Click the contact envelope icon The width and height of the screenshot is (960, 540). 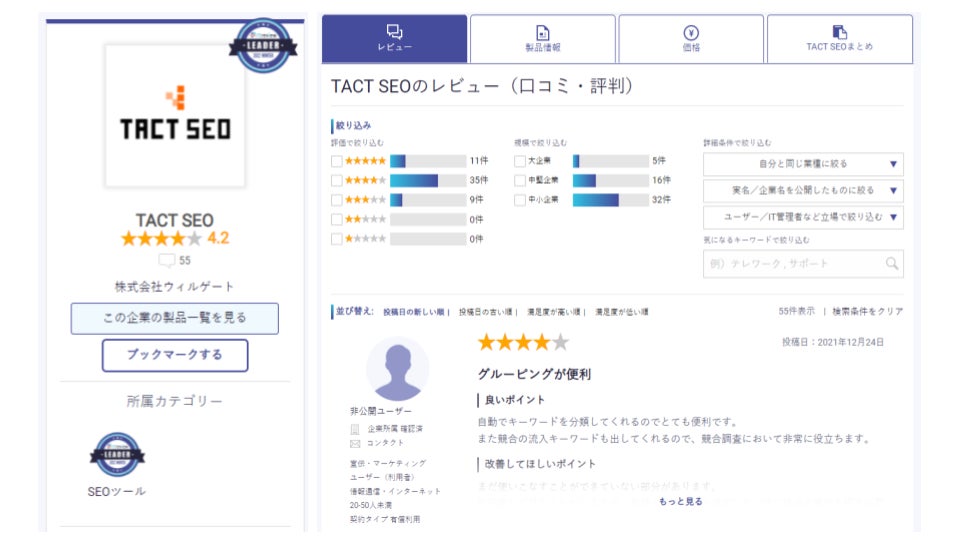coord(355,443)
